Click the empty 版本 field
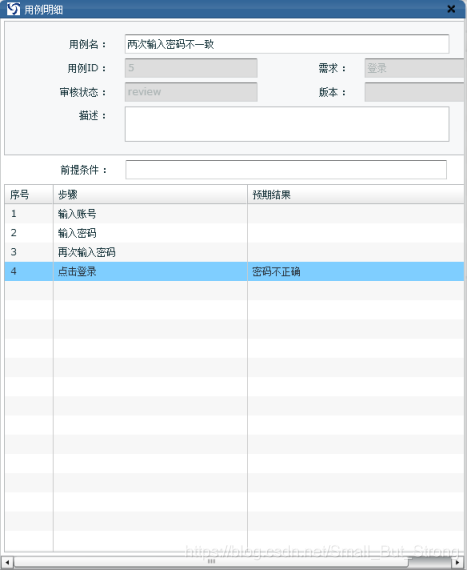This screenshot has height=570, width=468. coord(415,92)
